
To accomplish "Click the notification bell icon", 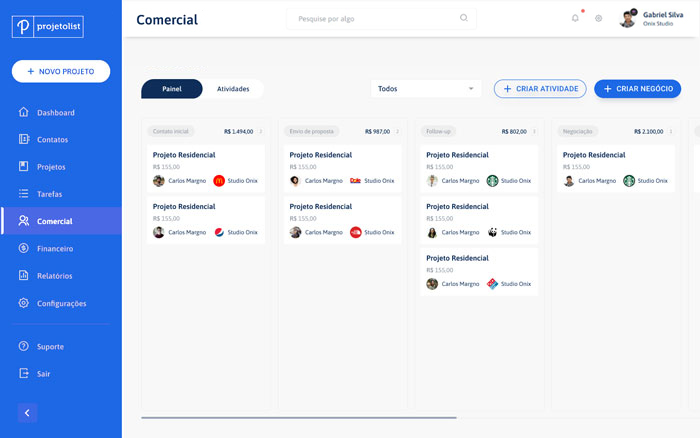I will 575,18.
